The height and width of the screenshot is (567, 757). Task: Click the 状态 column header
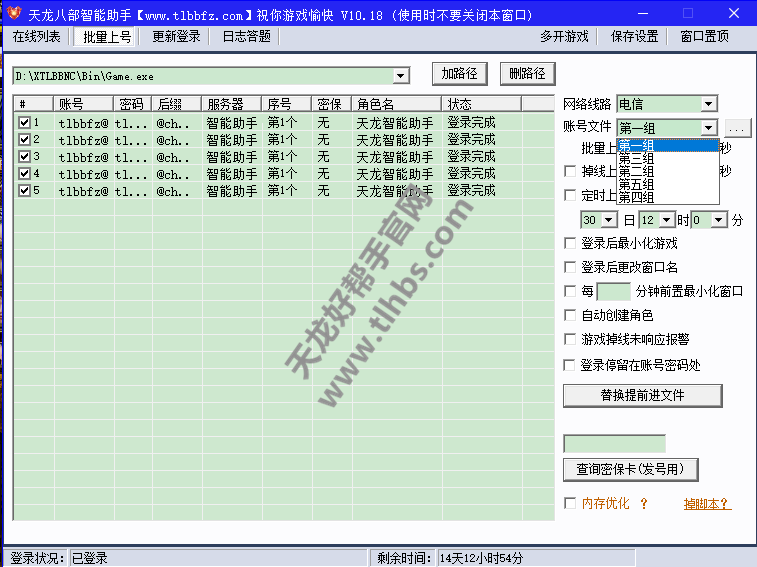pyautogui.click(x=481, y=104)
